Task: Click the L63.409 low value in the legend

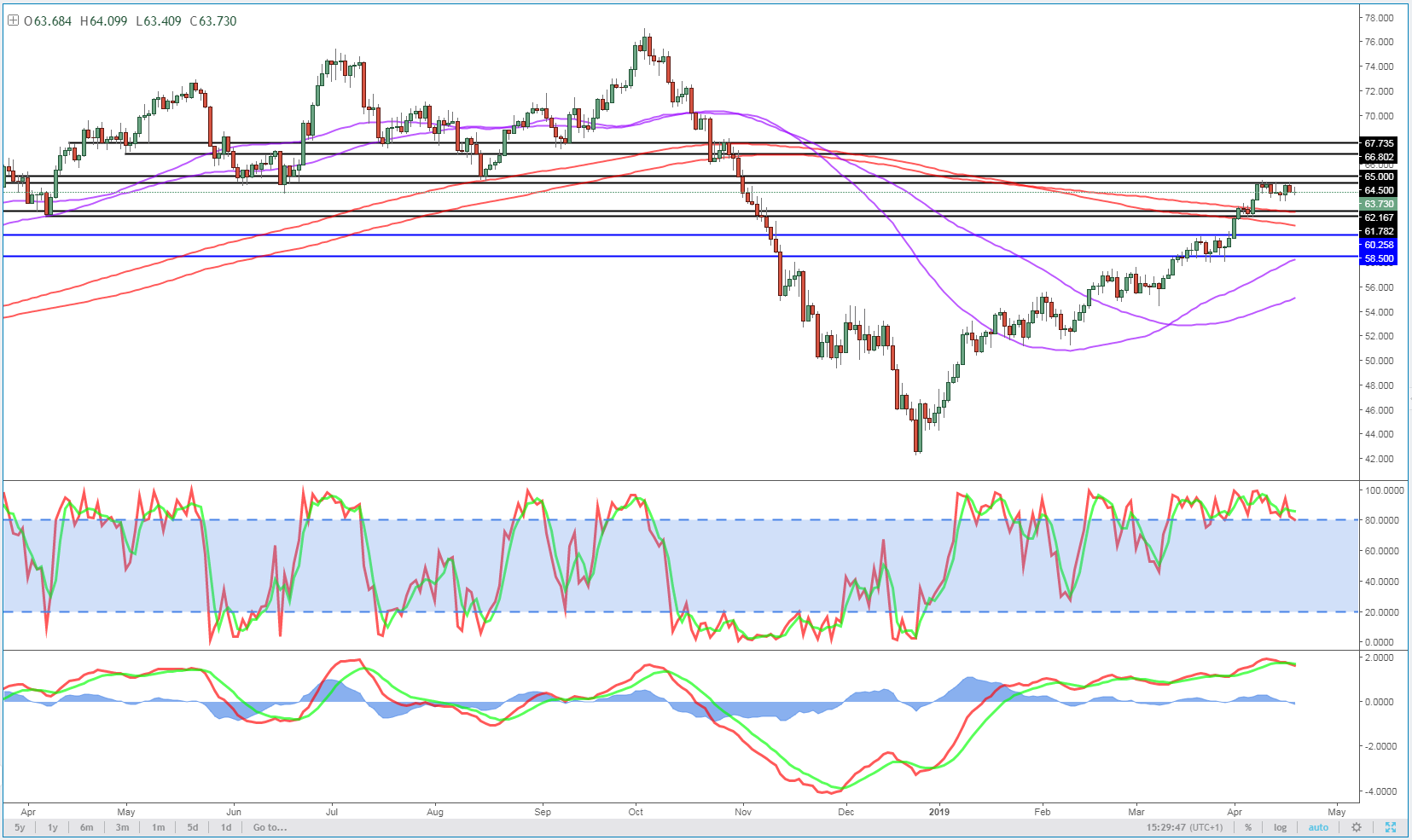Action: (x=158, y=20)
